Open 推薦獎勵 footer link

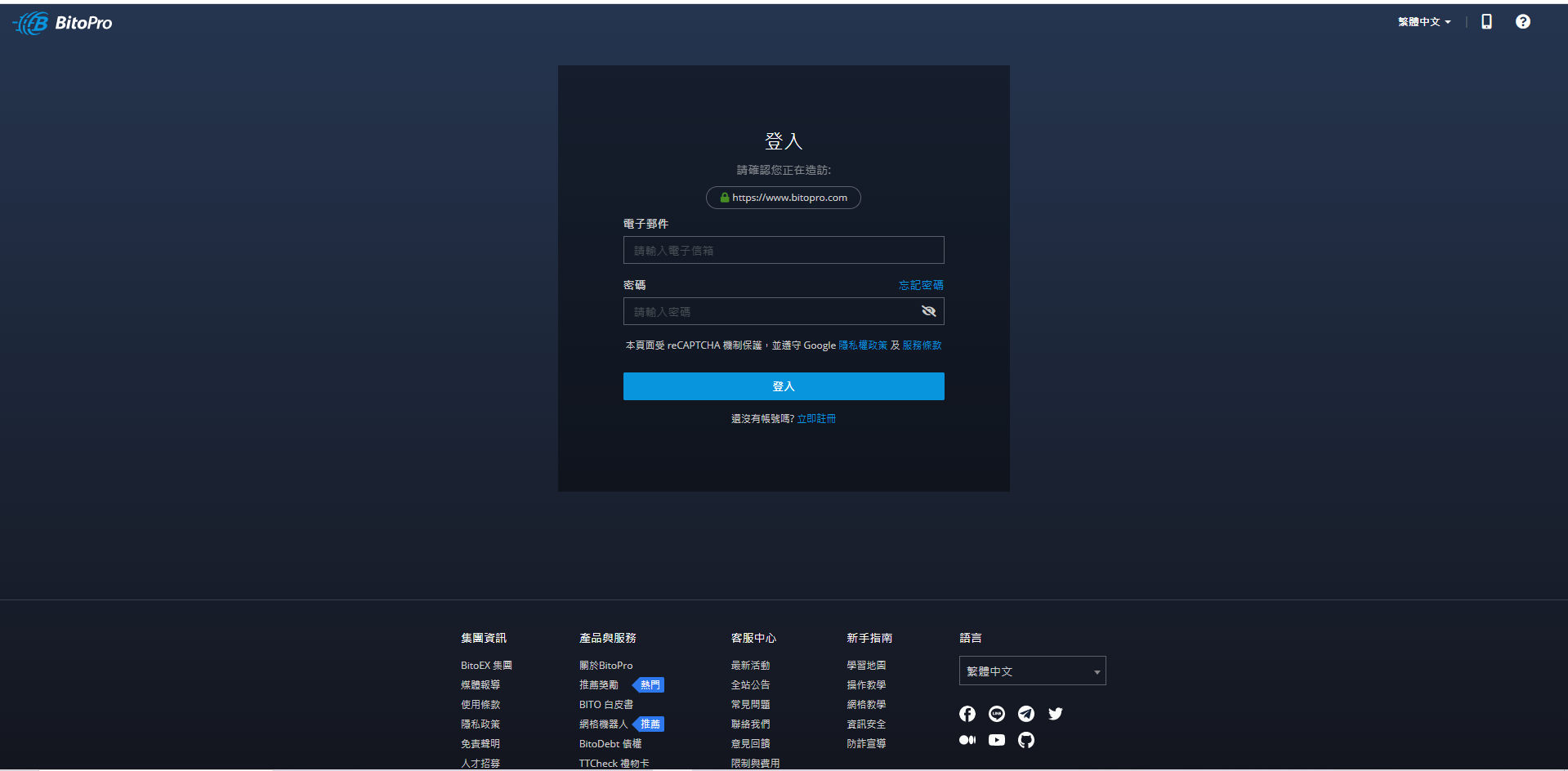click(x=599, y=685)
